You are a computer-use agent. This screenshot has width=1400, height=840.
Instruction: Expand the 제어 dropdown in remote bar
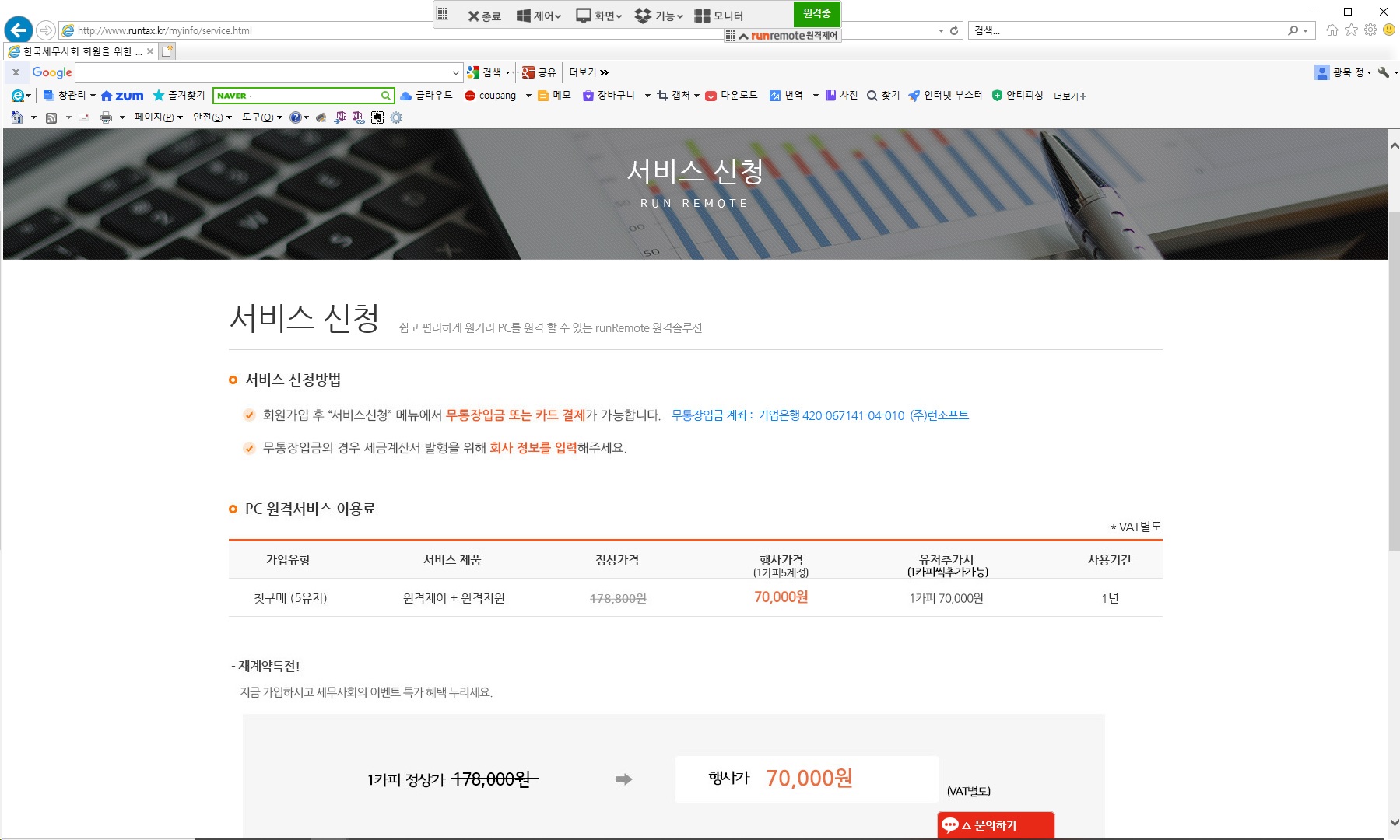[x=539, y=16]
